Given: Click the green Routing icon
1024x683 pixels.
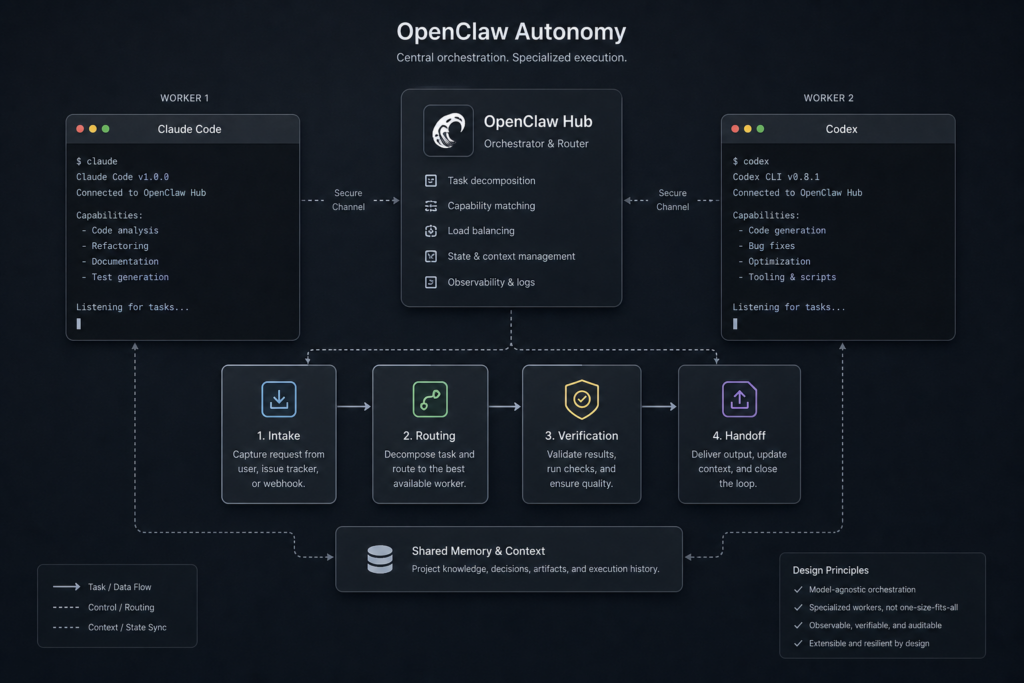Looking at the screenshot, I should coord(430,399).
